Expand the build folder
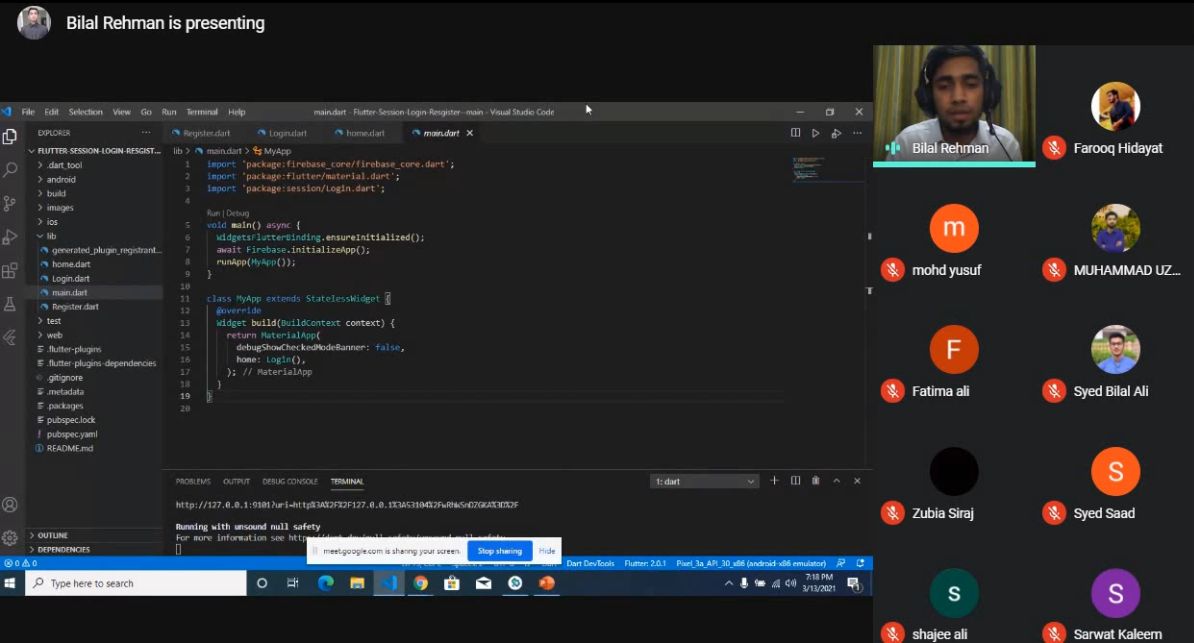1194x643 pixels. (56, 194)
